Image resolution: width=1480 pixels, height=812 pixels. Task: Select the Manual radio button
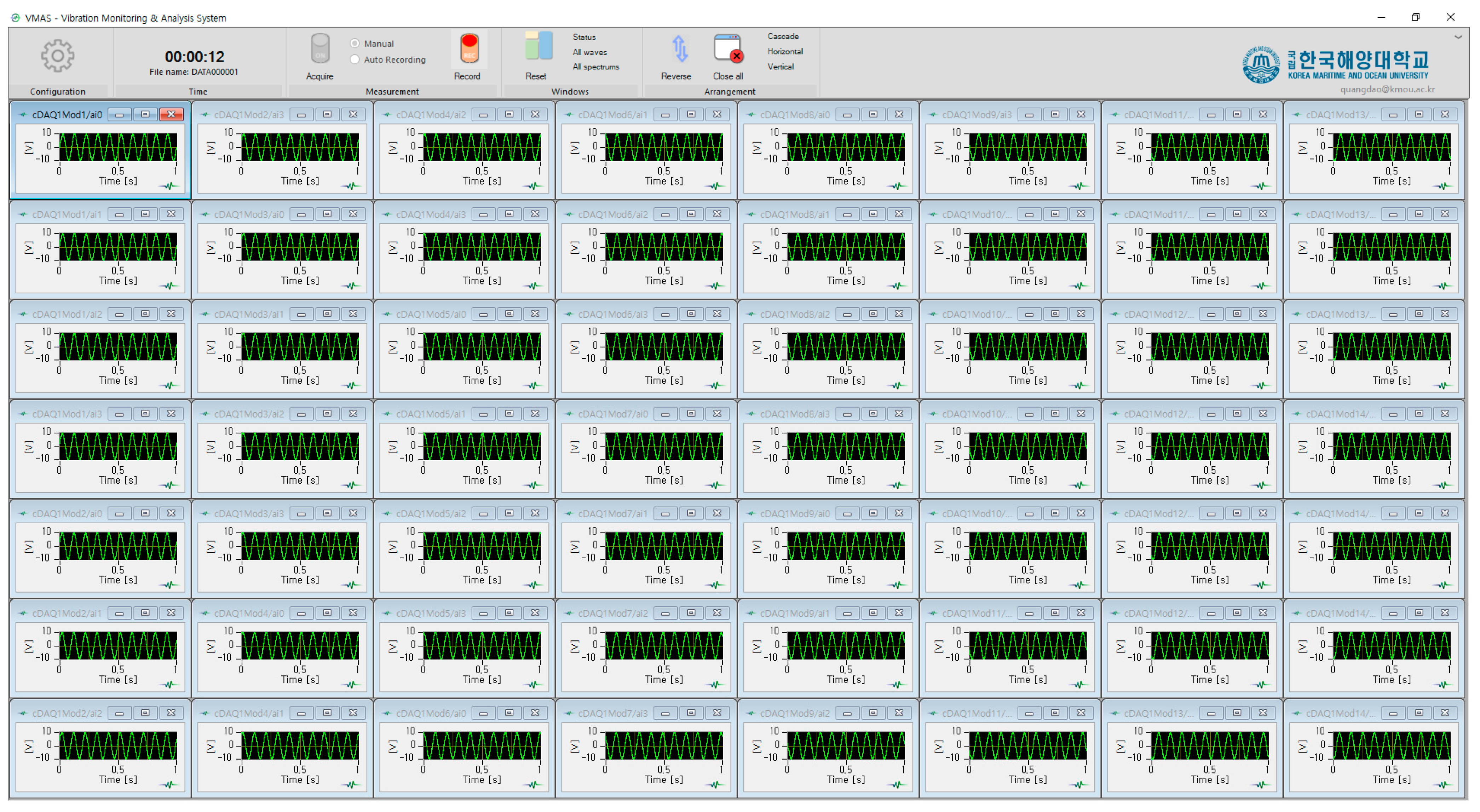(x=355, y=44)
